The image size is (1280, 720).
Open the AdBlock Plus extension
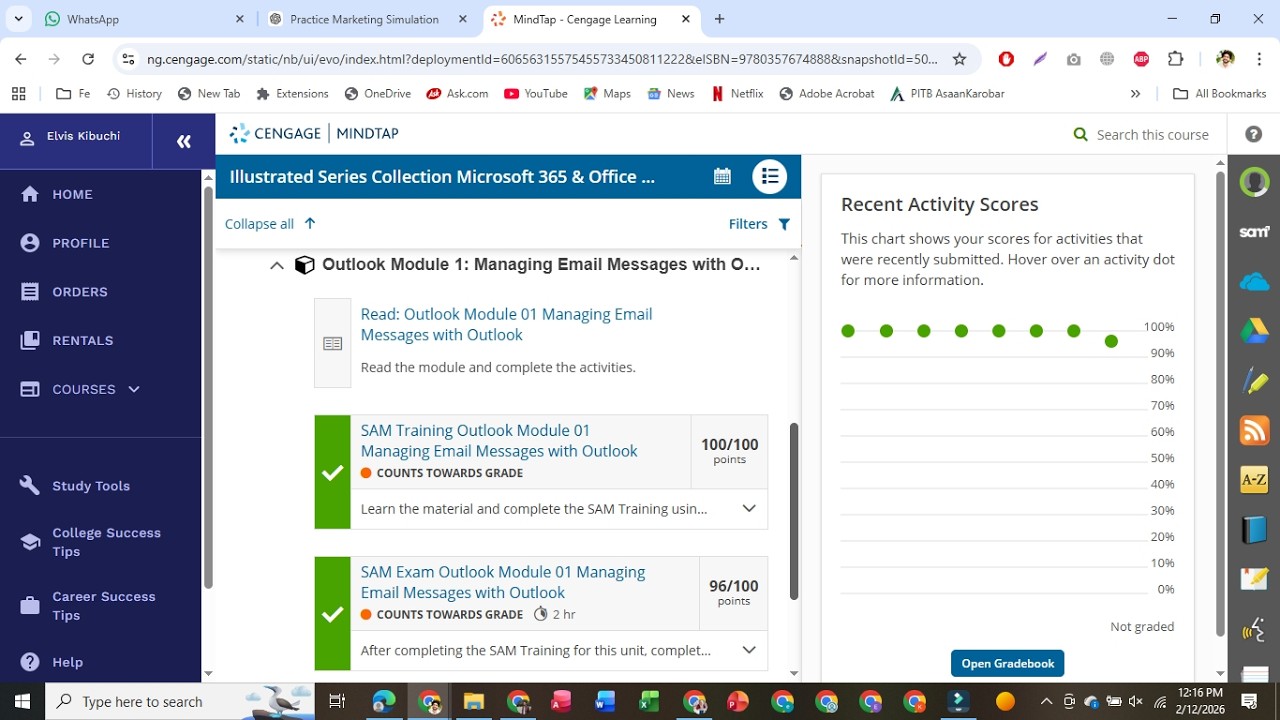(x=1141, y=59)
